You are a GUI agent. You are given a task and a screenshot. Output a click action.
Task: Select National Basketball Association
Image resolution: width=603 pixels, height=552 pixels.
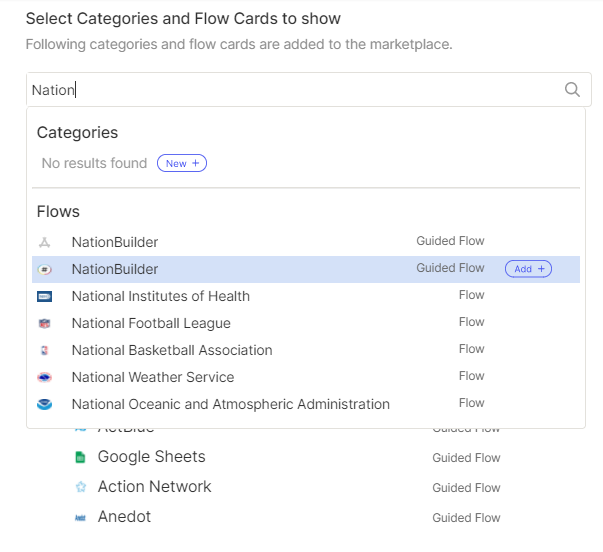pyautogui.click(x=172, y=350)
